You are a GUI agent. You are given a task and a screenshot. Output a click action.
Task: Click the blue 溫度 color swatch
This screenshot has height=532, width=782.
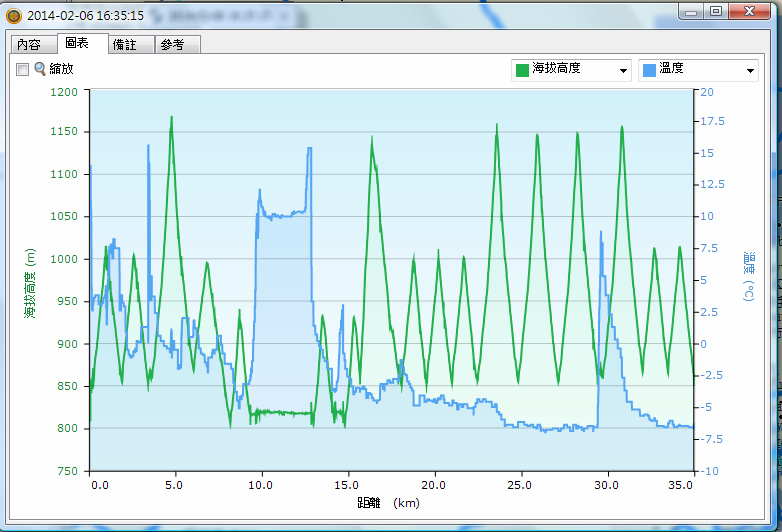(x=649, y=69)
